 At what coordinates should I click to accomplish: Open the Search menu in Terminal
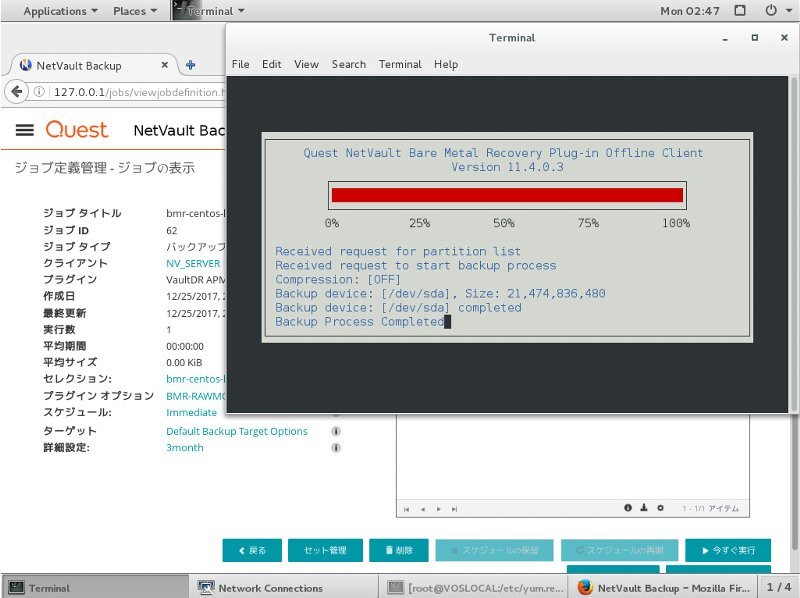click(348, 64)
